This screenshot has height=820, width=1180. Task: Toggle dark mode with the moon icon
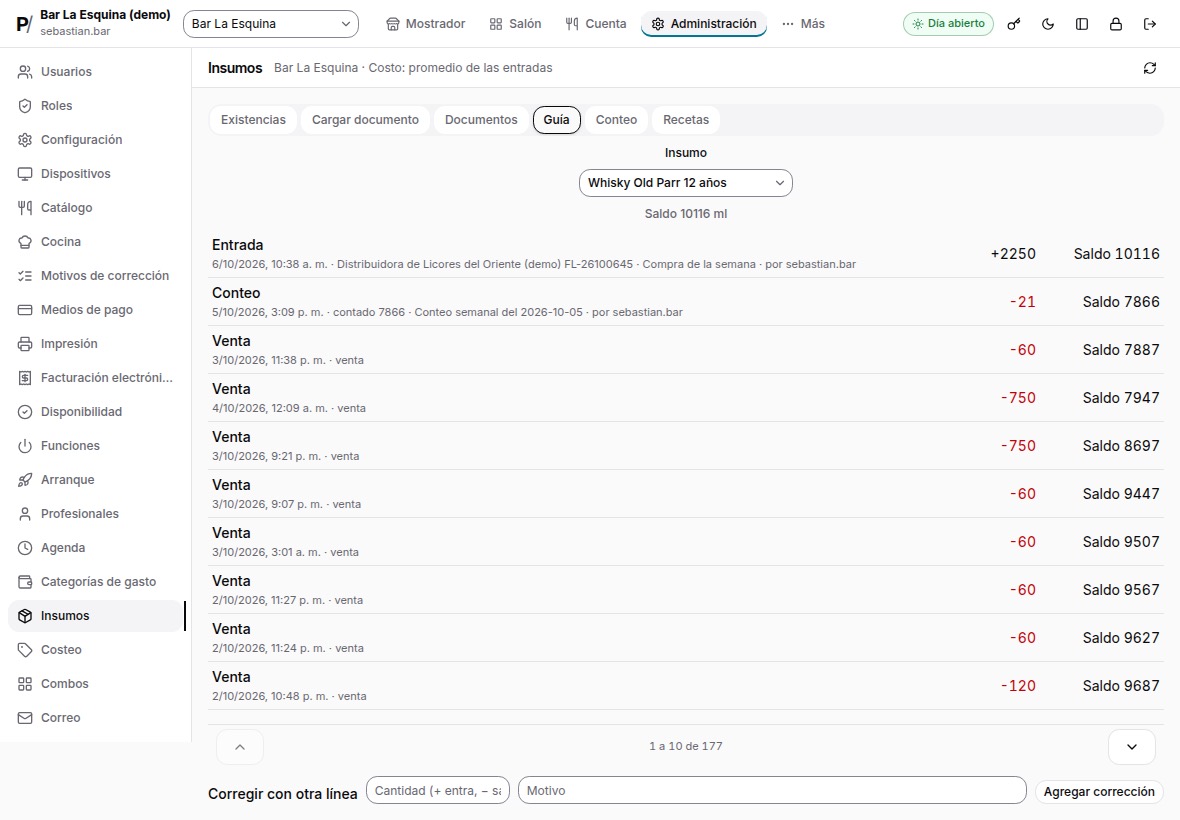click(x=1048, y=24)
